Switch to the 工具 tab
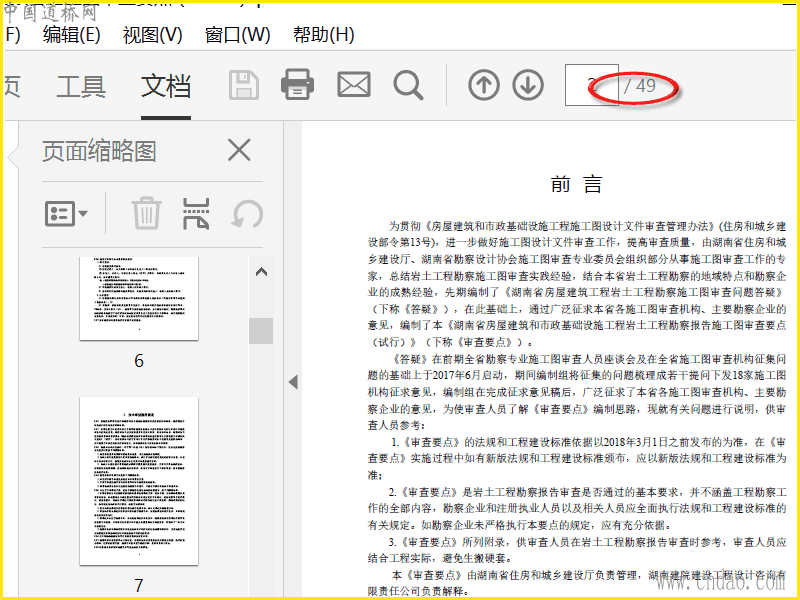 pos(81,86)
